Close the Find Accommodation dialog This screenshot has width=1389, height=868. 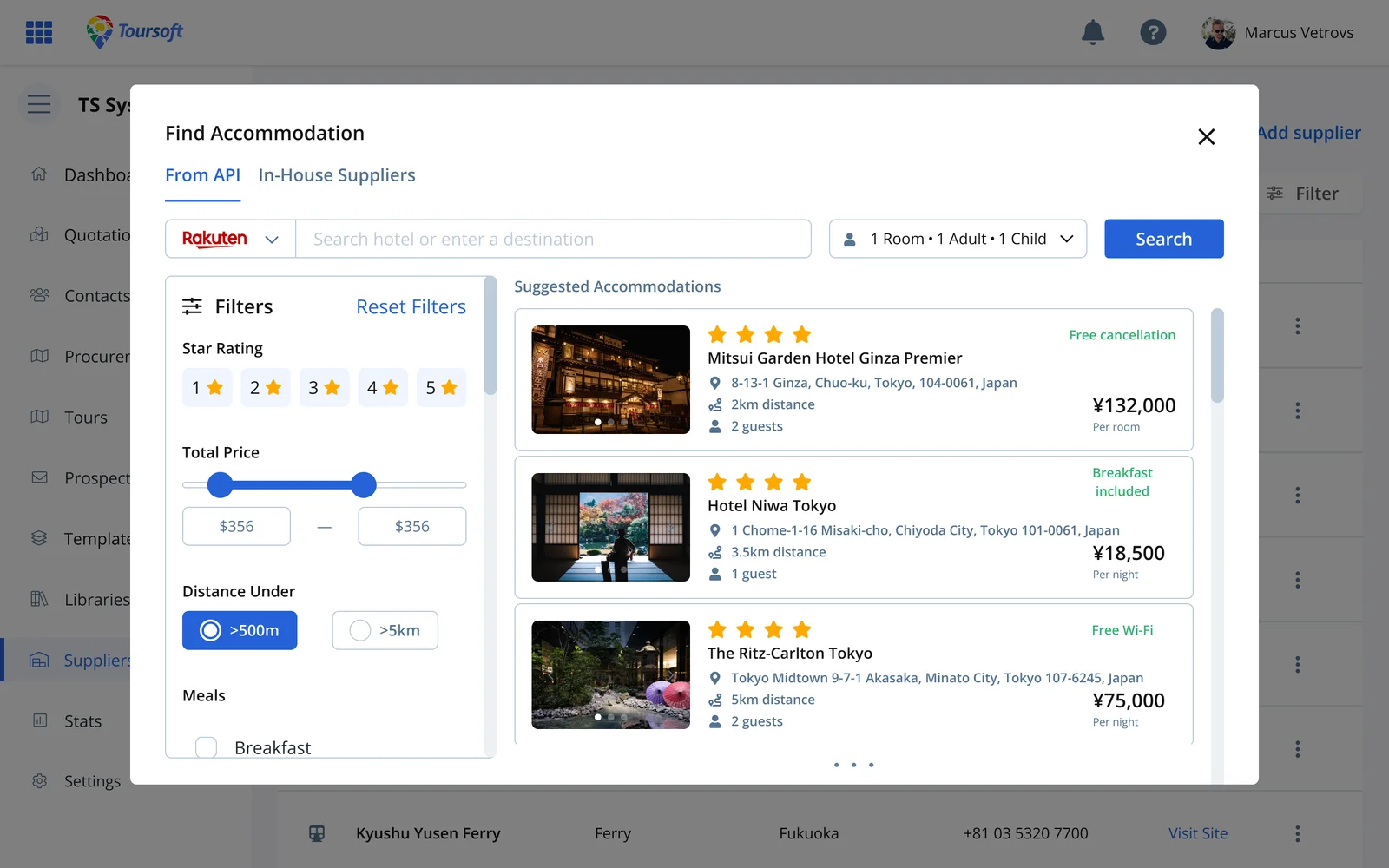coord(1206,136)
